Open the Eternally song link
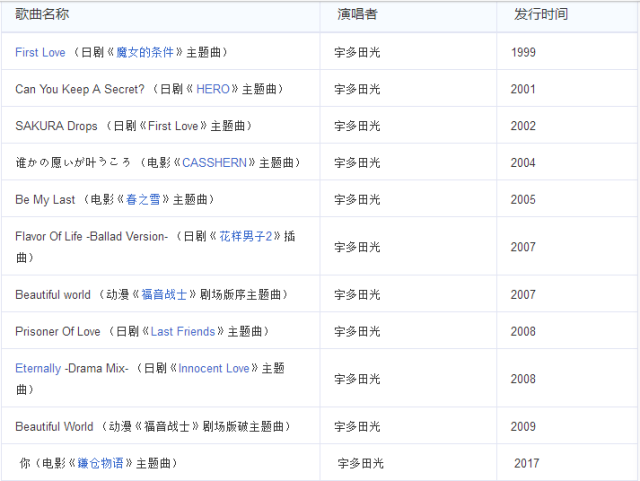Image resolution: width=640 pixels, height=481 pixels. point(38,368)
